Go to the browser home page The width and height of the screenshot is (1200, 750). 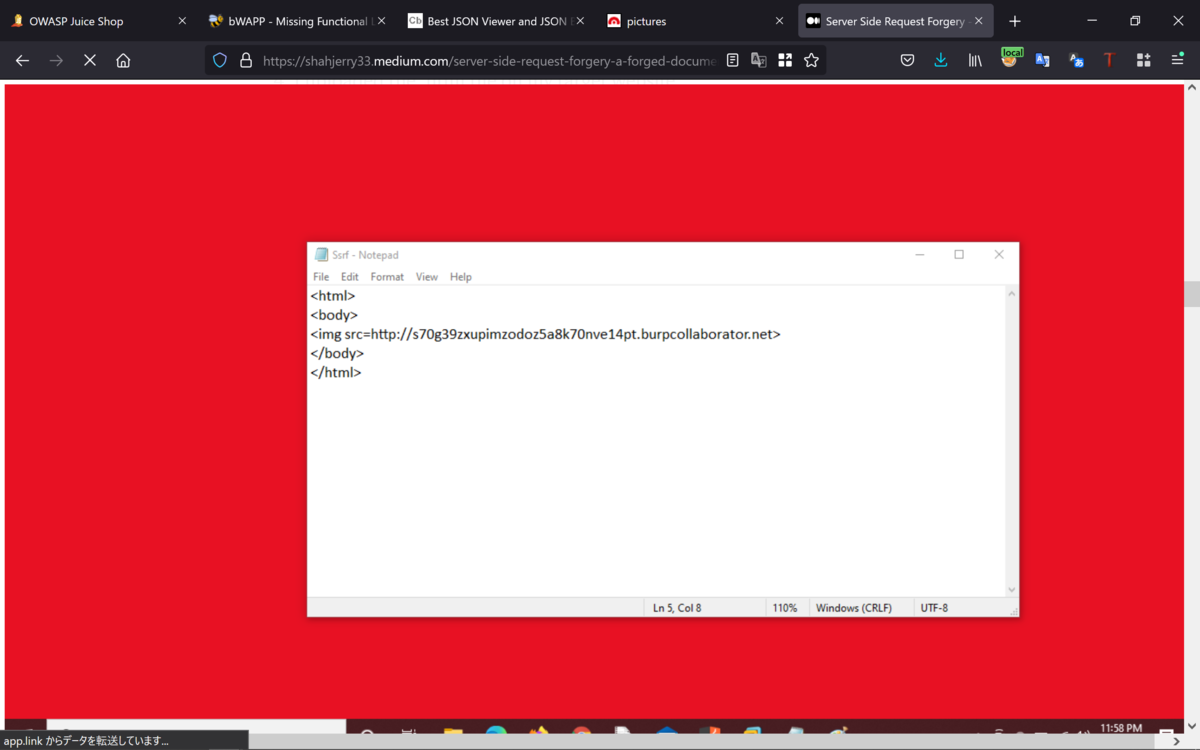pyautogui.click(x=123, y=61)
